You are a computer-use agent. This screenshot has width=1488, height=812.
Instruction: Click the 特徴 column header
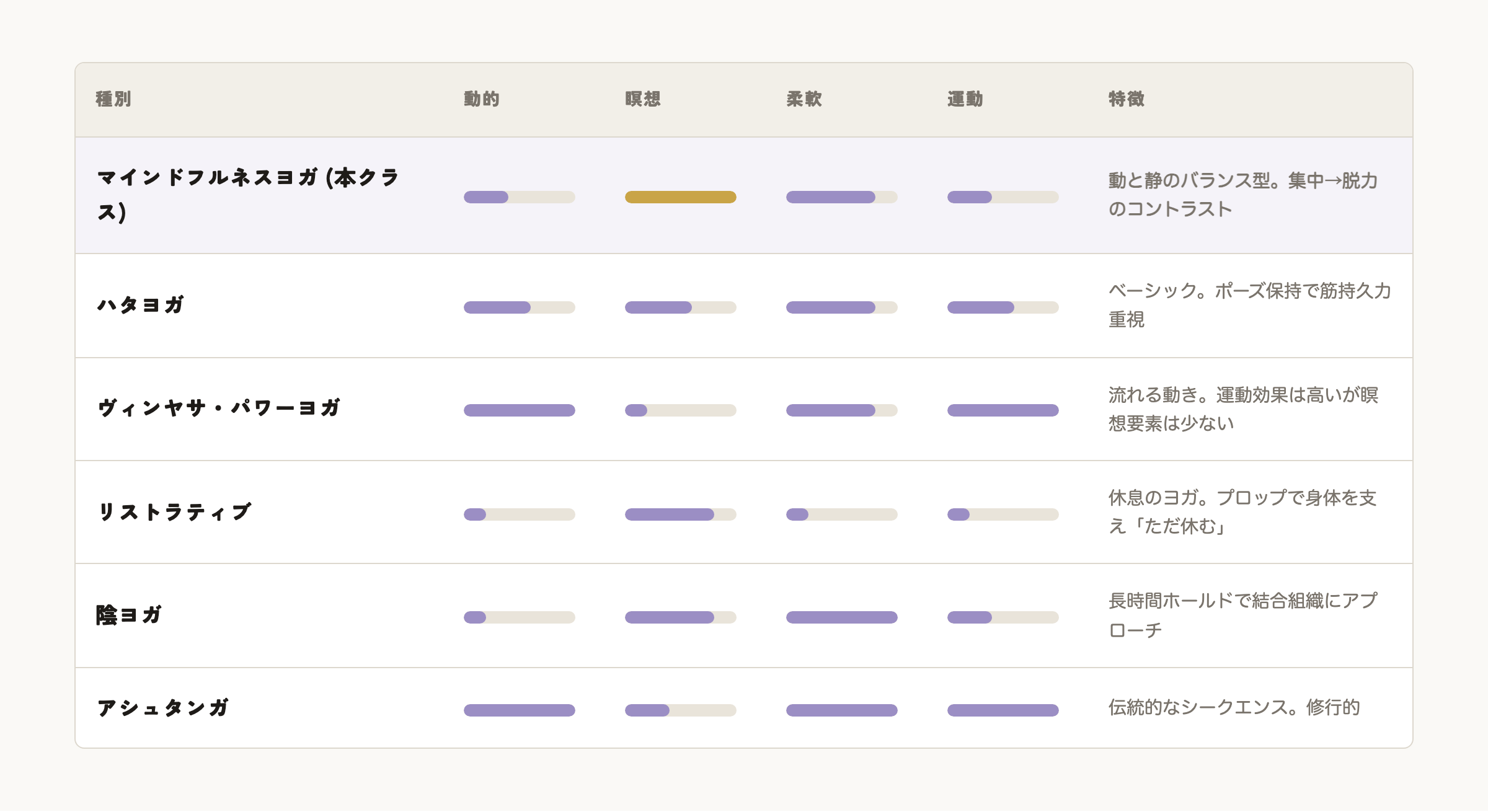point(1127,99)
